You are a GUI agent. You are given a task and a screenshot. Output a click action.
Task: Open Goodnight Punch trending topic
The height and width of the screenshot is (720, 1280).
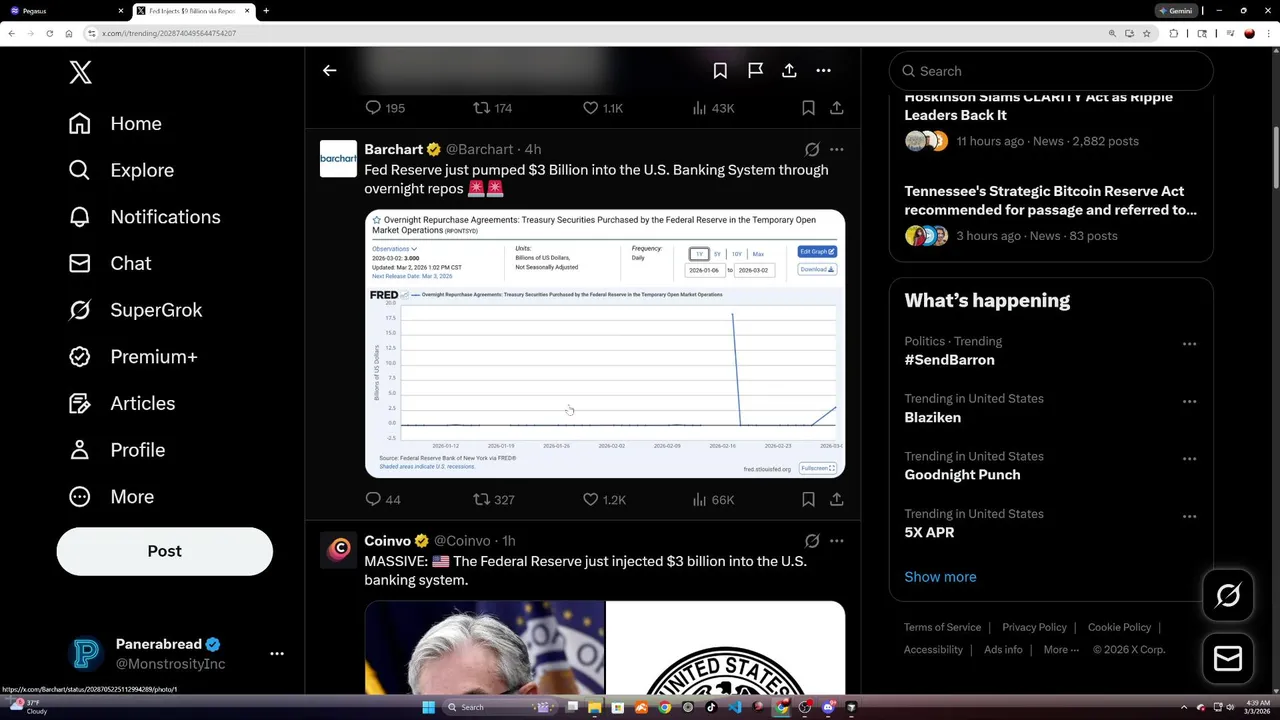[x=963, y=475]
